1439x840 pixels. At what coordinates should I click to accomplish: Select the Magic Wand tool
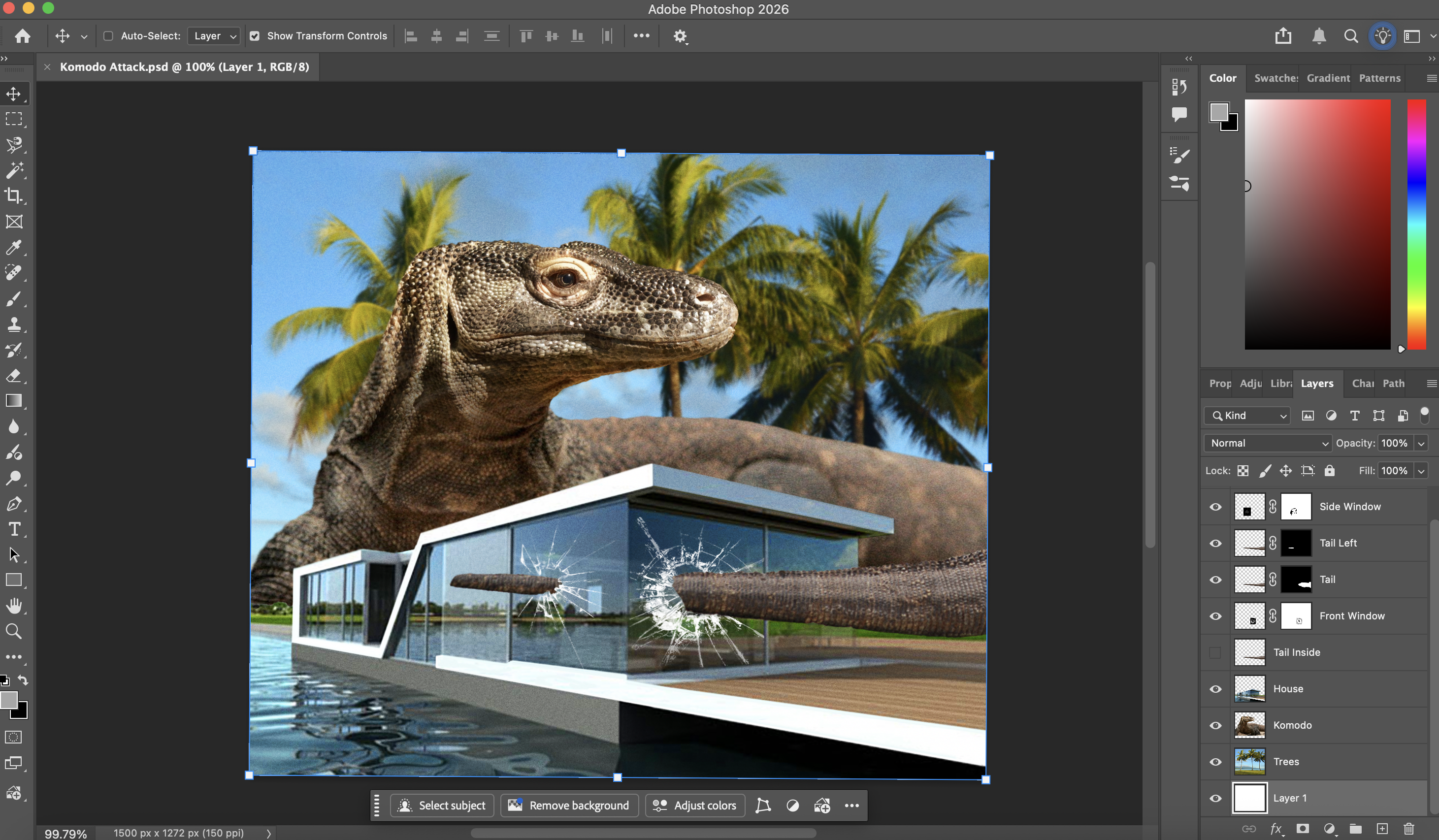coord(14,170)
